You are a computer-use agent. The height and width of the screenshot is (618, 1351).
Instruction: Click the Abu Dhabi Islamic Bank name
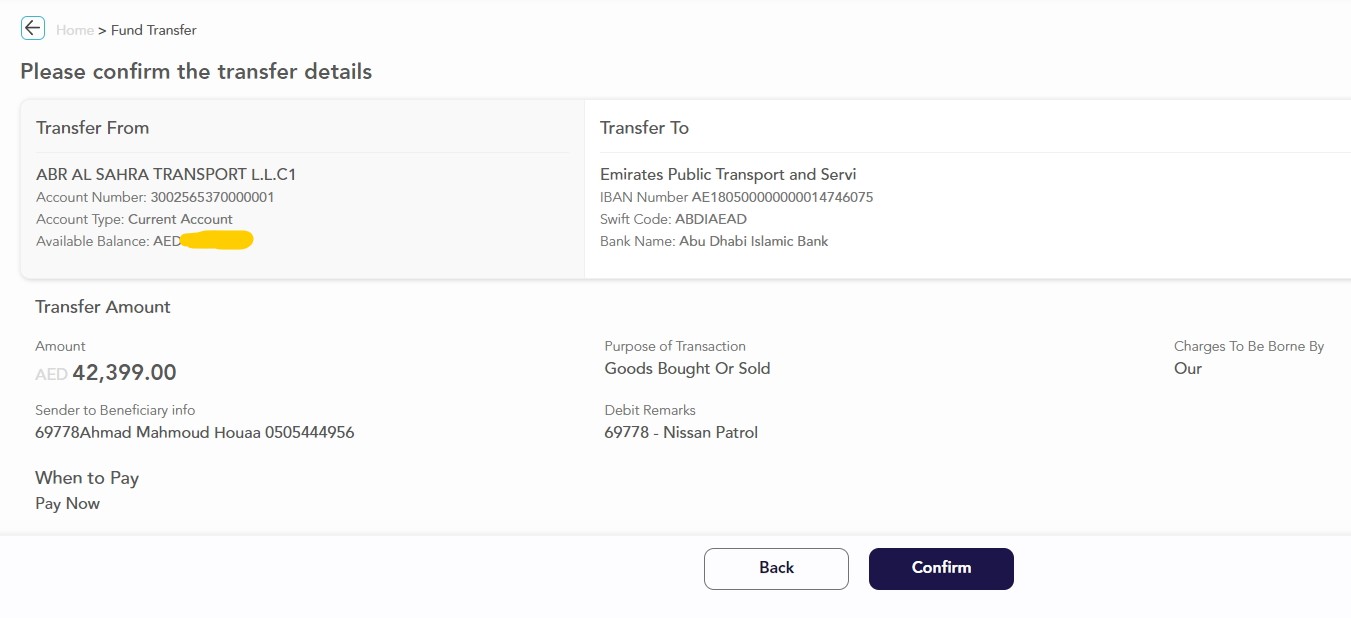[753, 241]
